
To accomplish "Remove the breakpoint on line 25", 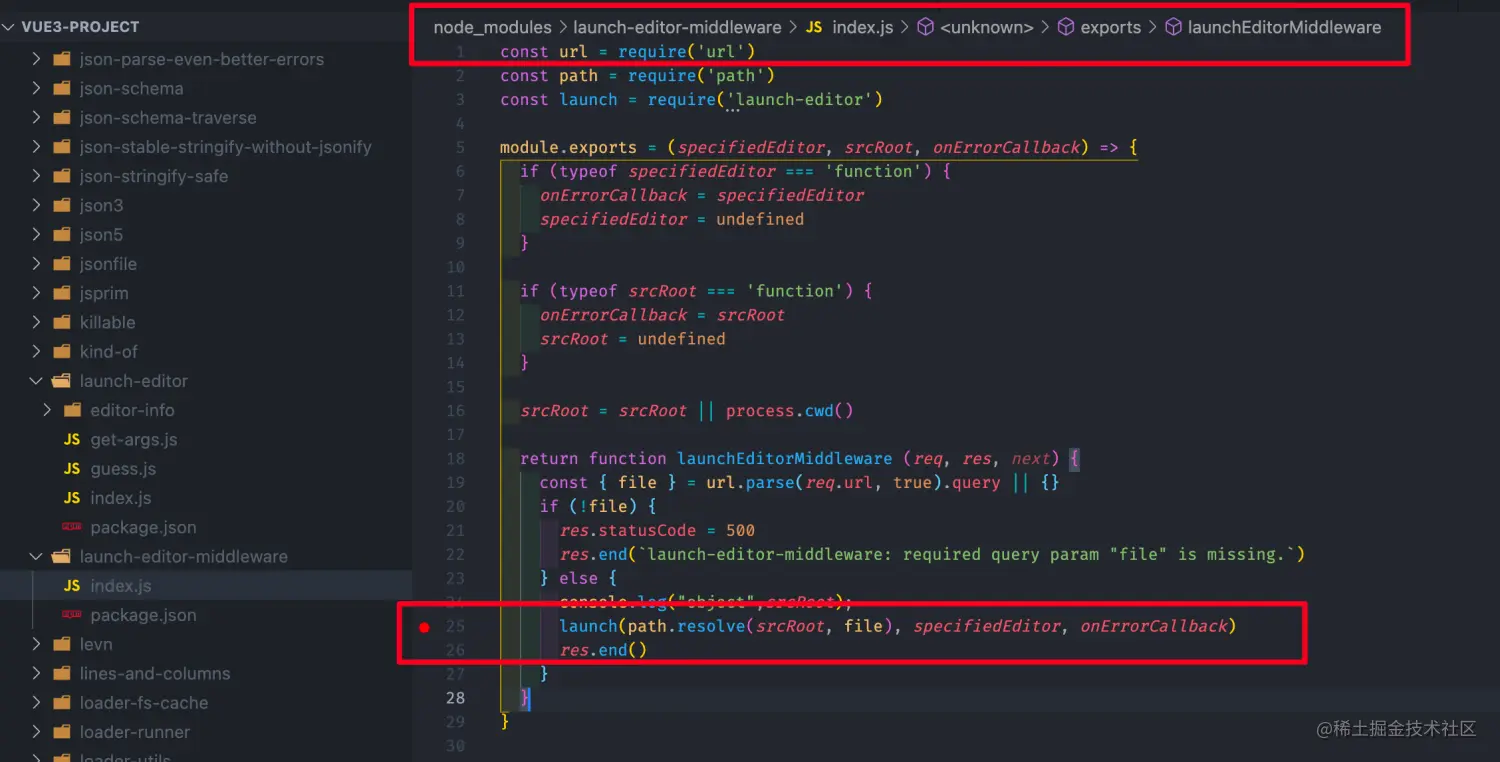I will point(424,627).
